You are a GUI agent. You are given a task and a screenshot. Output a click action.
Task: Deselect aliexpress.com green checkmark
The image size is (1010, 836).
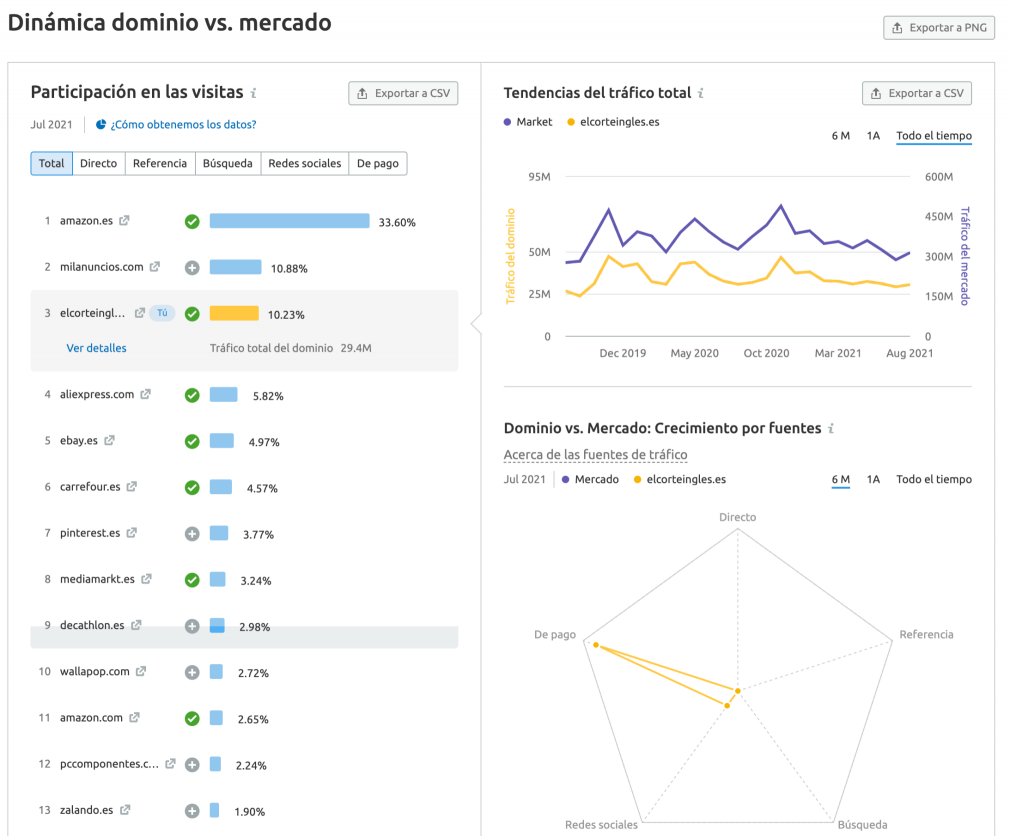coord(192,395)
